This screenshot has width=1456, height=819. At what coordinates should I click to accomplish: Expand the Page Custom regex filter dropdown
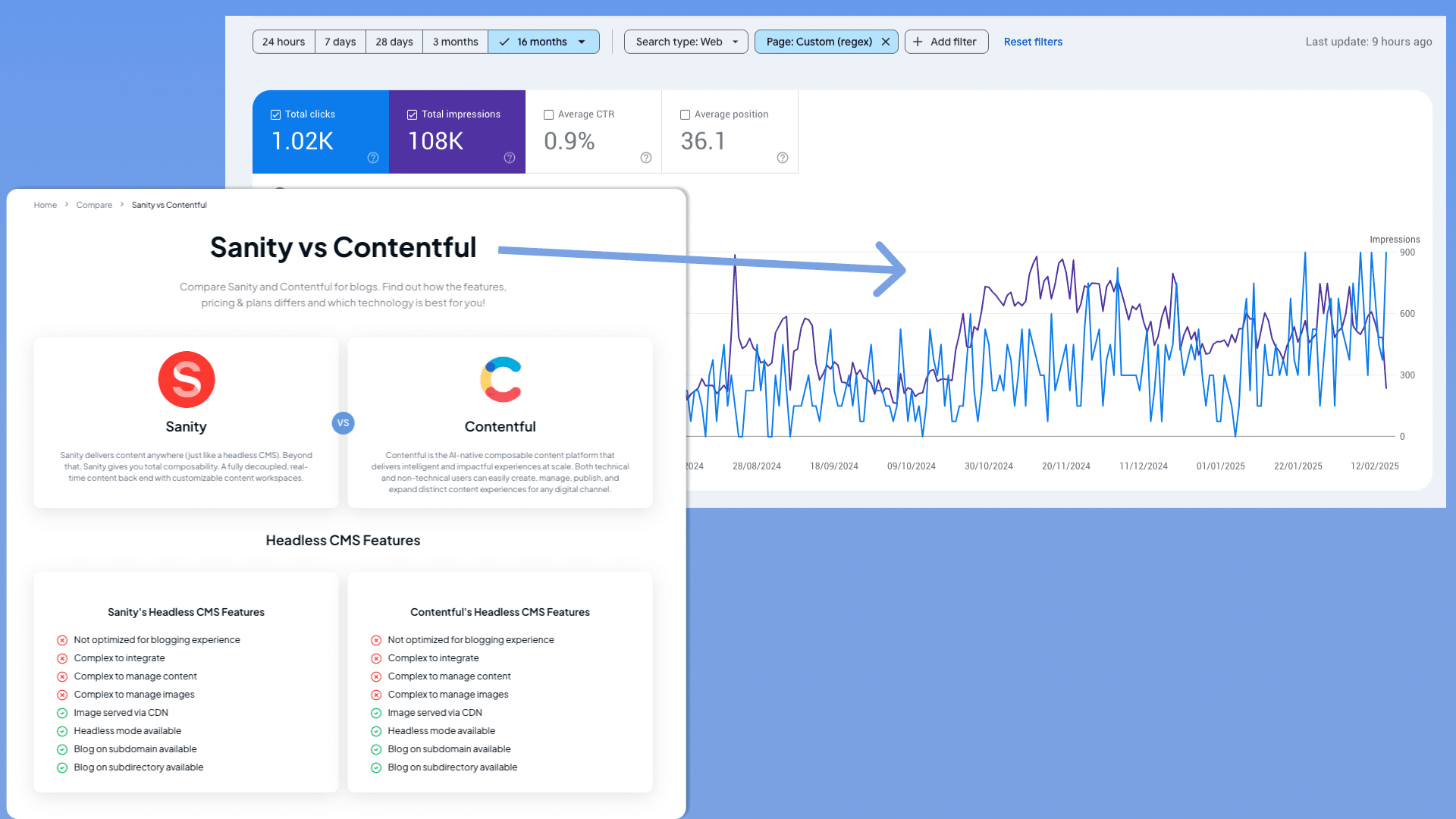(x=819, y=42)
